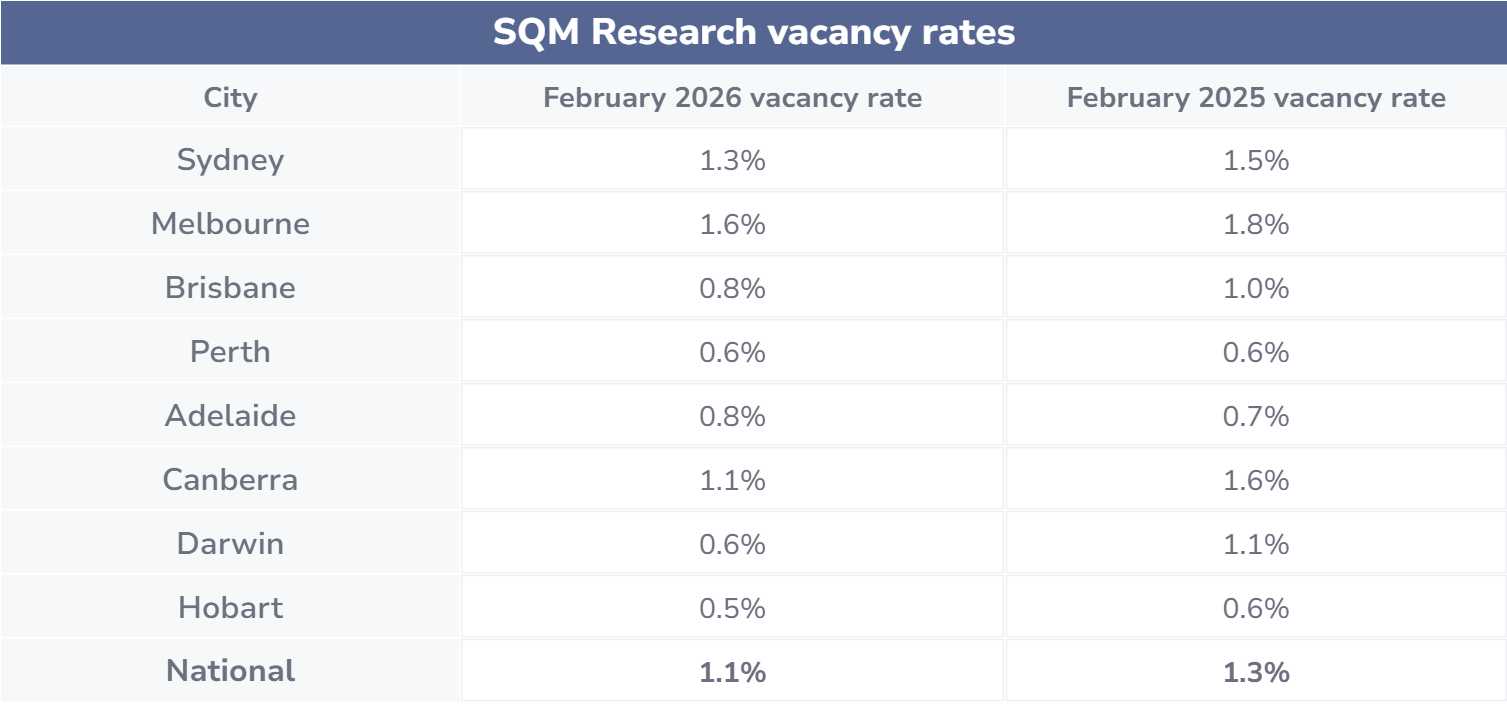This screenshot has height=706, width=1507.
Task: Click Hobart's February 2026 rate of 0.5%
Action: tap(732, 608)
